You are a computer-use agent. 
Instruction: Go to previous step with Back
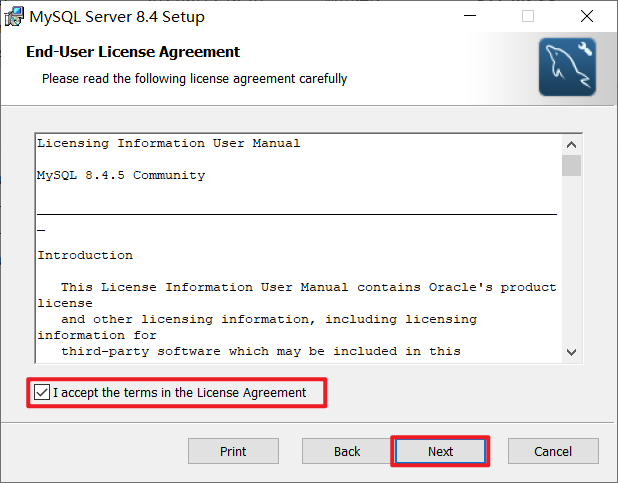[347, 451]
